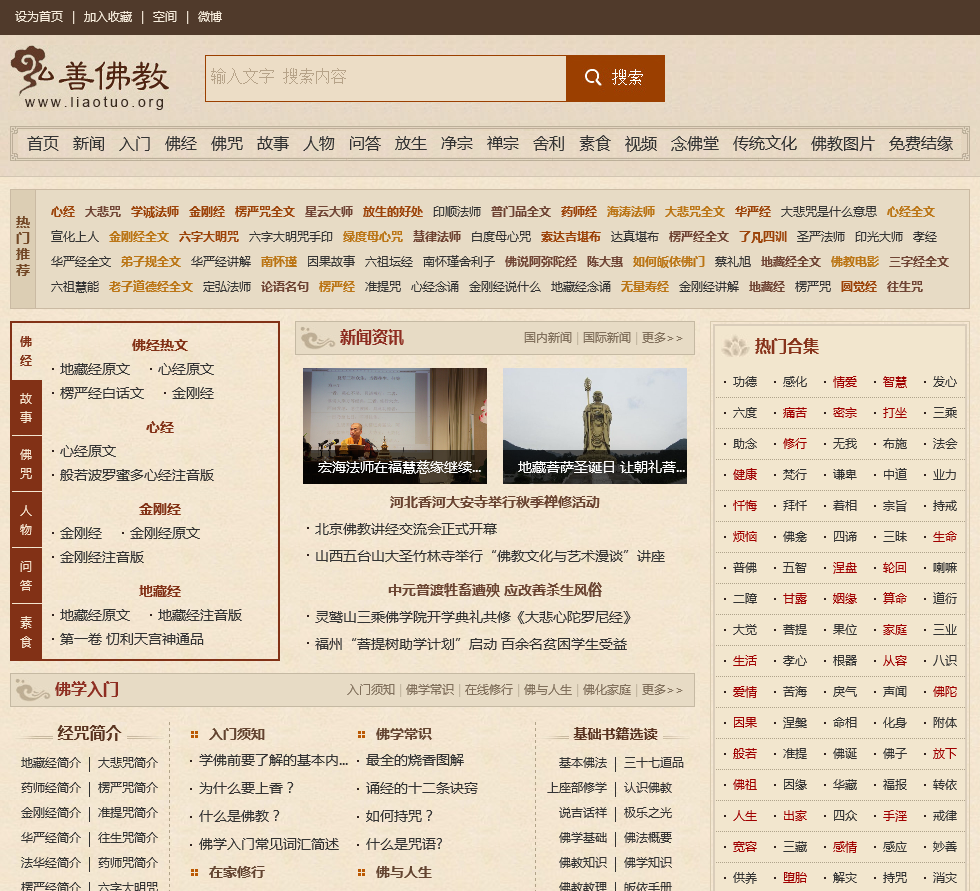This screenshot has height=891, width=980.
Task: Select 素食 in main navigation
Action: (594, 144)
